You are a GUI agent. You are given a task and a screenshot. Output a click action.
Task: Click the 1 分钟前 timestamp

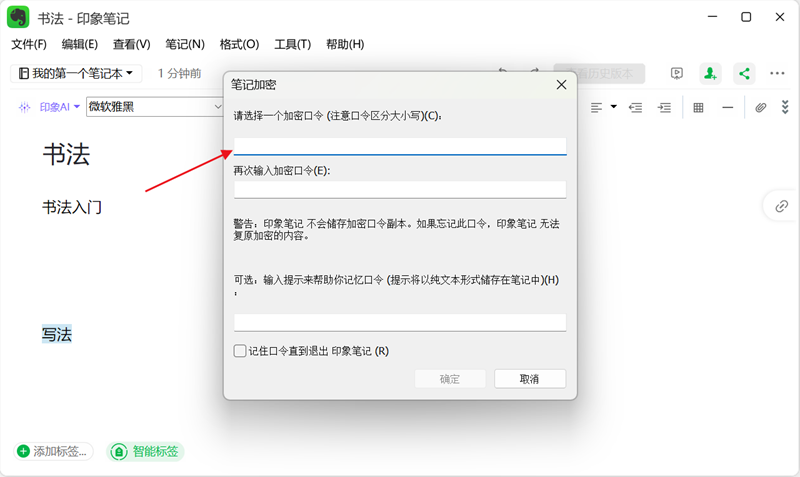pyautogui.click(x=180, y=73)
